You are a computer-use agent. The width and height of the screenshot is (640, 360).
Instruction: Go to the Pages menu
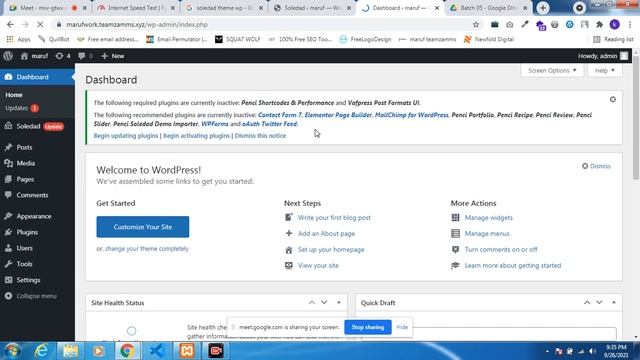(25, 179)
